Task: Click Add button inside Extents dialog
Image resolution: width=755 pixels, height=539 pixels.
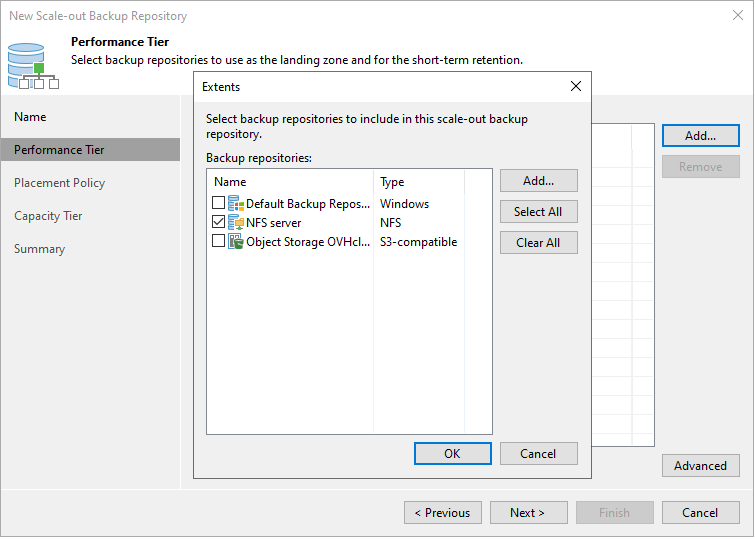Action: tap(538, 181)
